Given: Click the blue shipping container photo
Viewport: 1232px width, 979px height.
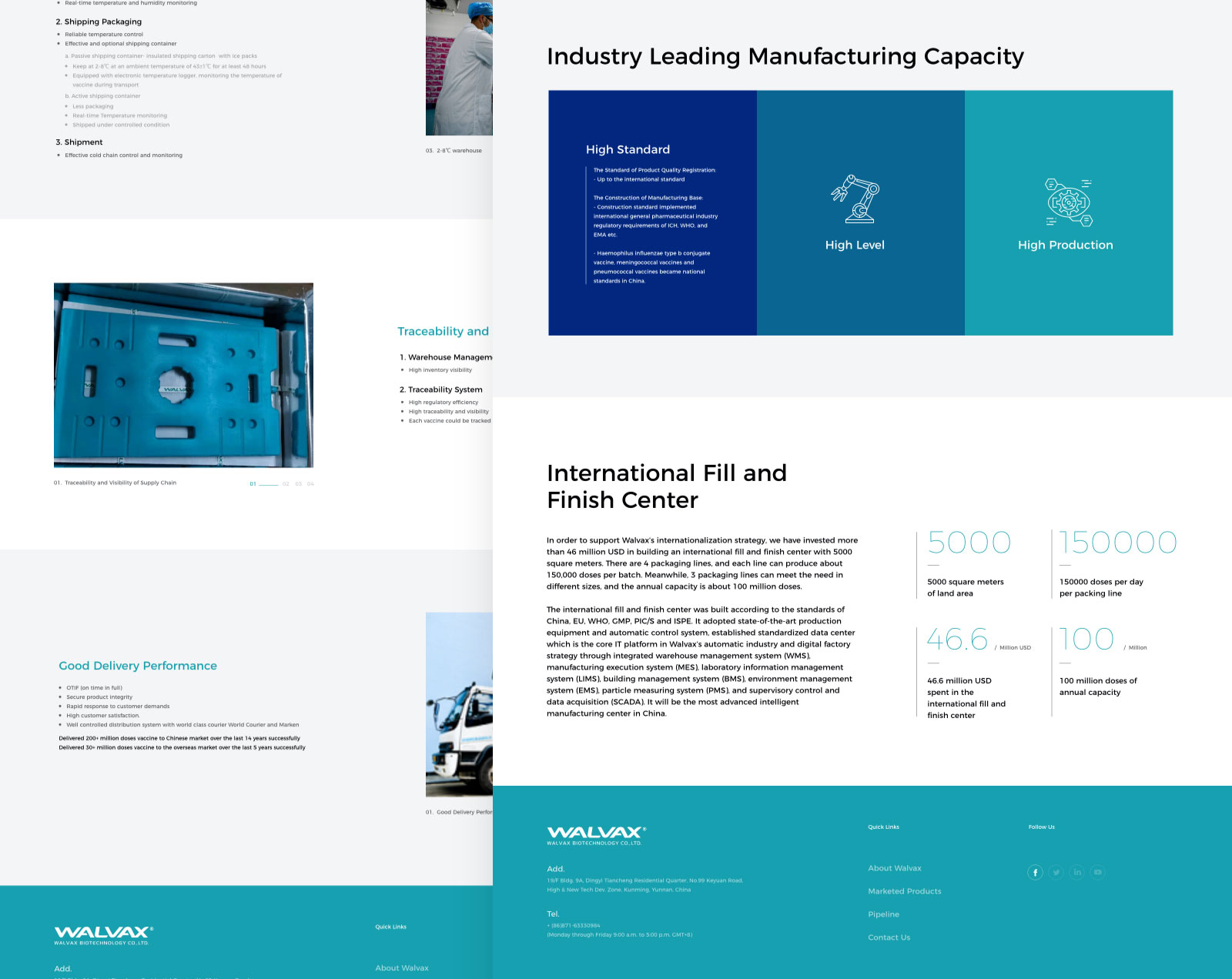Looking at the screenshot, I should coord(183,375).
